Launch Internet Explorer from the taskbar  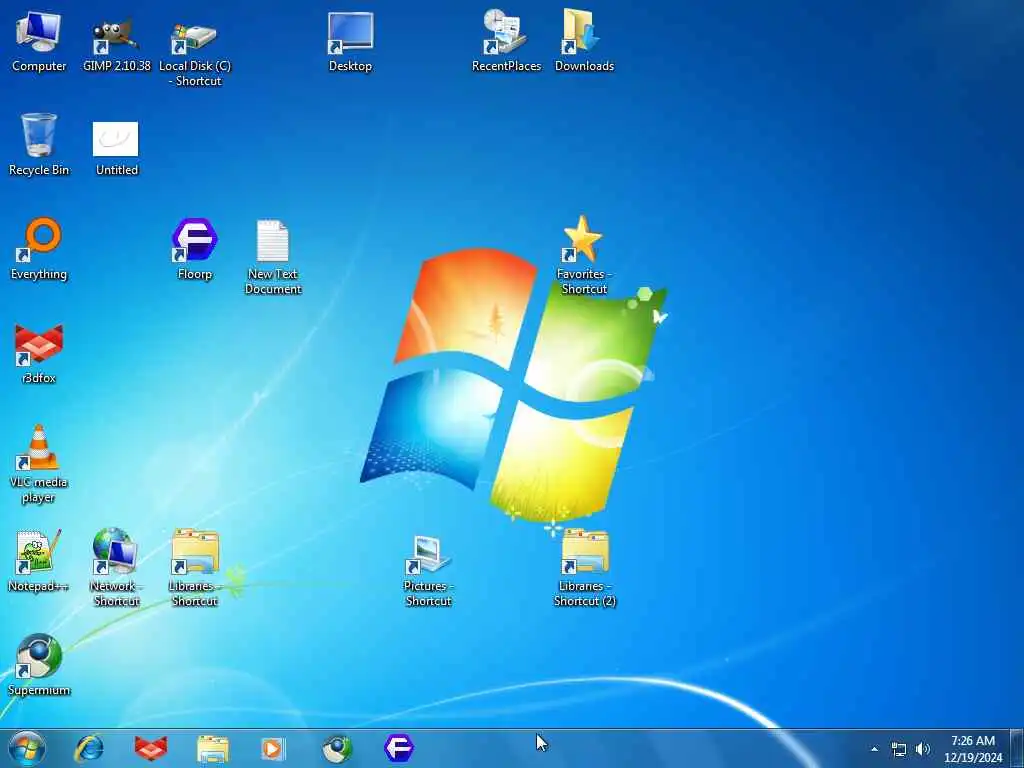tap(89, 748)
